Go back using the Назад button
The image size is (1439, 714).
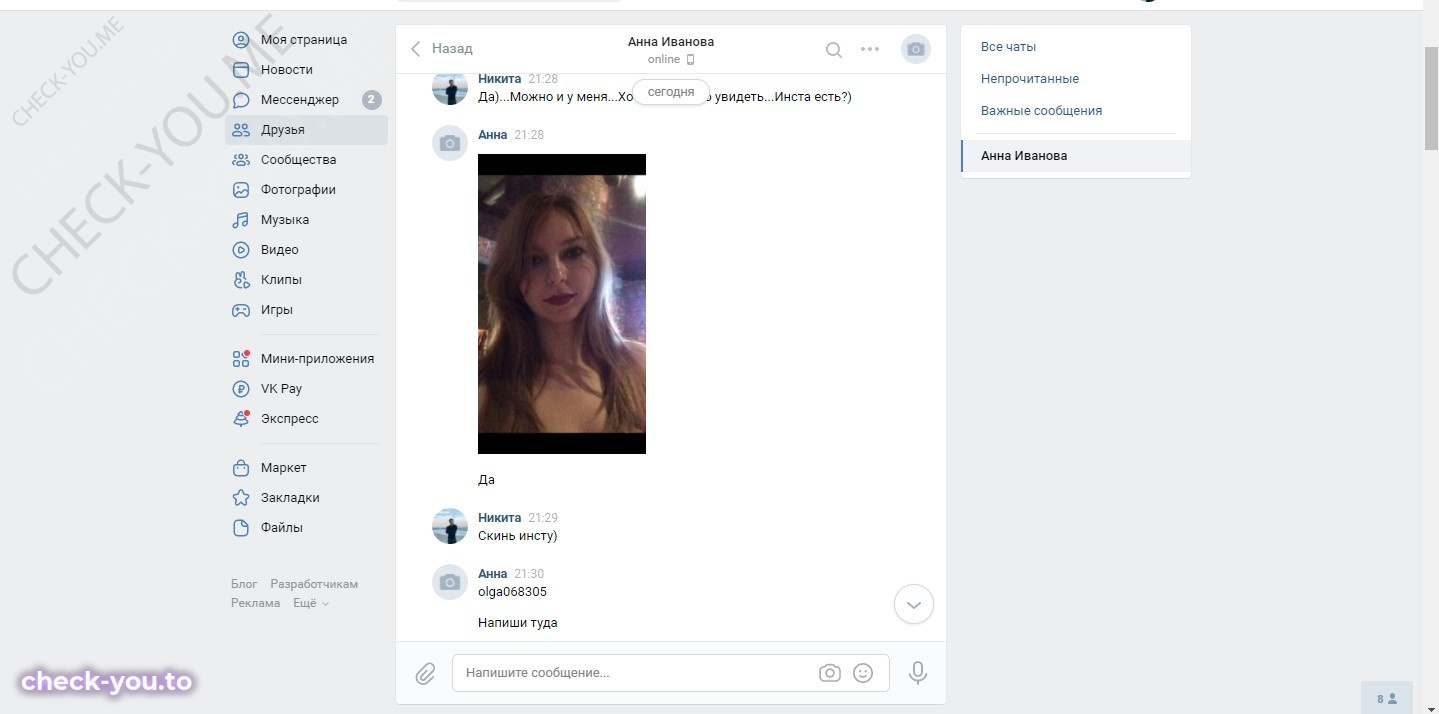tap(441, 48)
